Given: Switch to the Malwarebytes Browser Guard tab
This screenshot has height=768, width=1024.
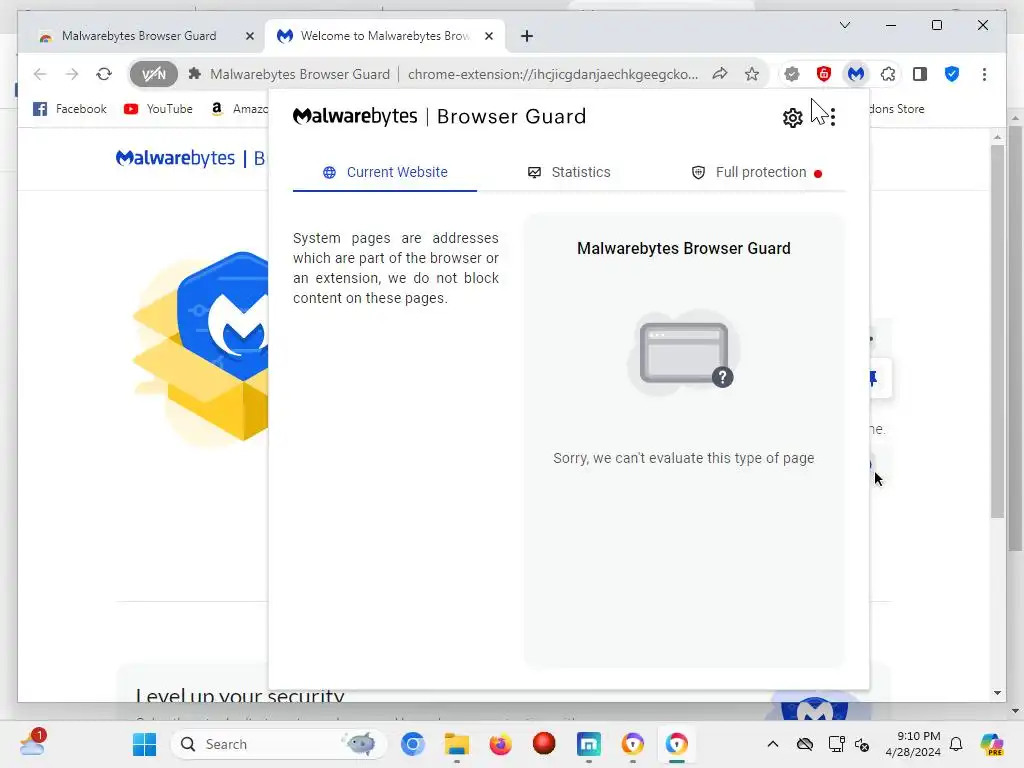Looking at the screenshot, I should point(138,36).
